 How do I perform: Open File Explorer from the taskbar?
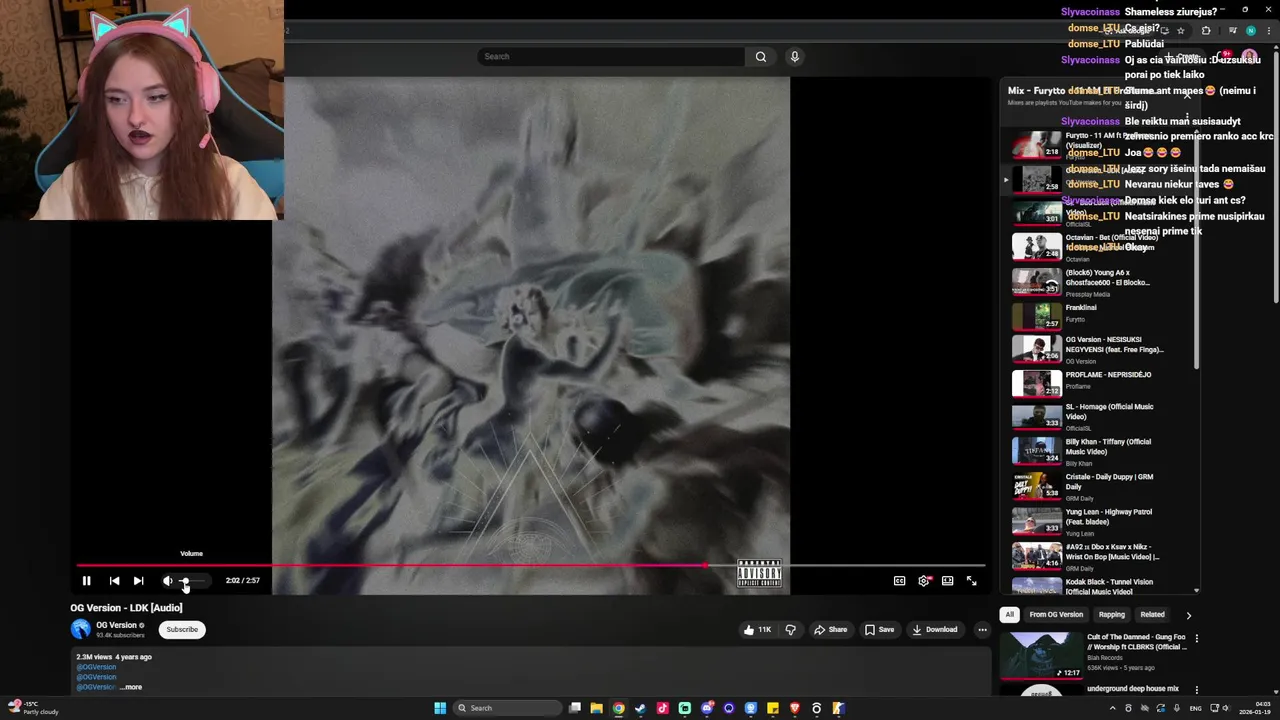597,708
